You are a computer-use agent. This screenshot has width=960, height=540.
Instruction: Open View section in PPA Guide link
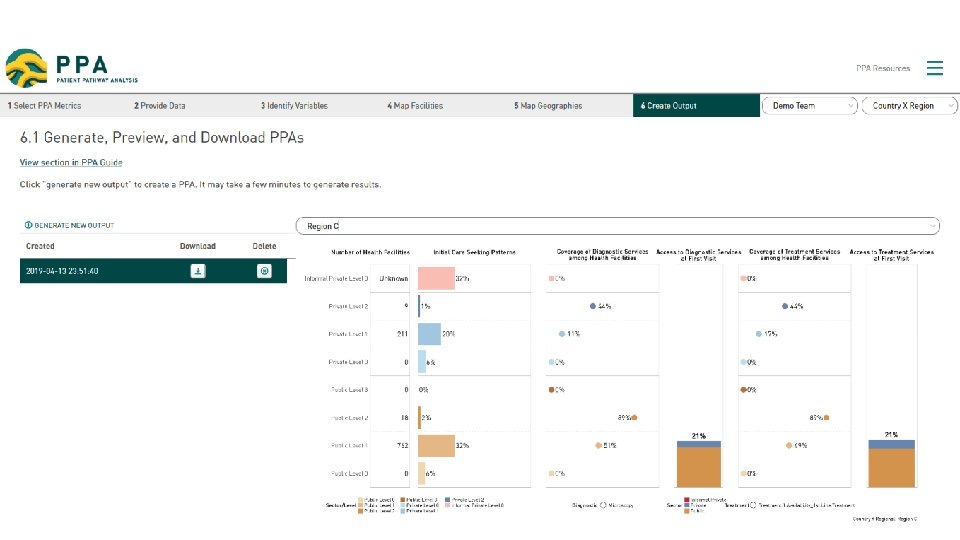coord(71,162)
